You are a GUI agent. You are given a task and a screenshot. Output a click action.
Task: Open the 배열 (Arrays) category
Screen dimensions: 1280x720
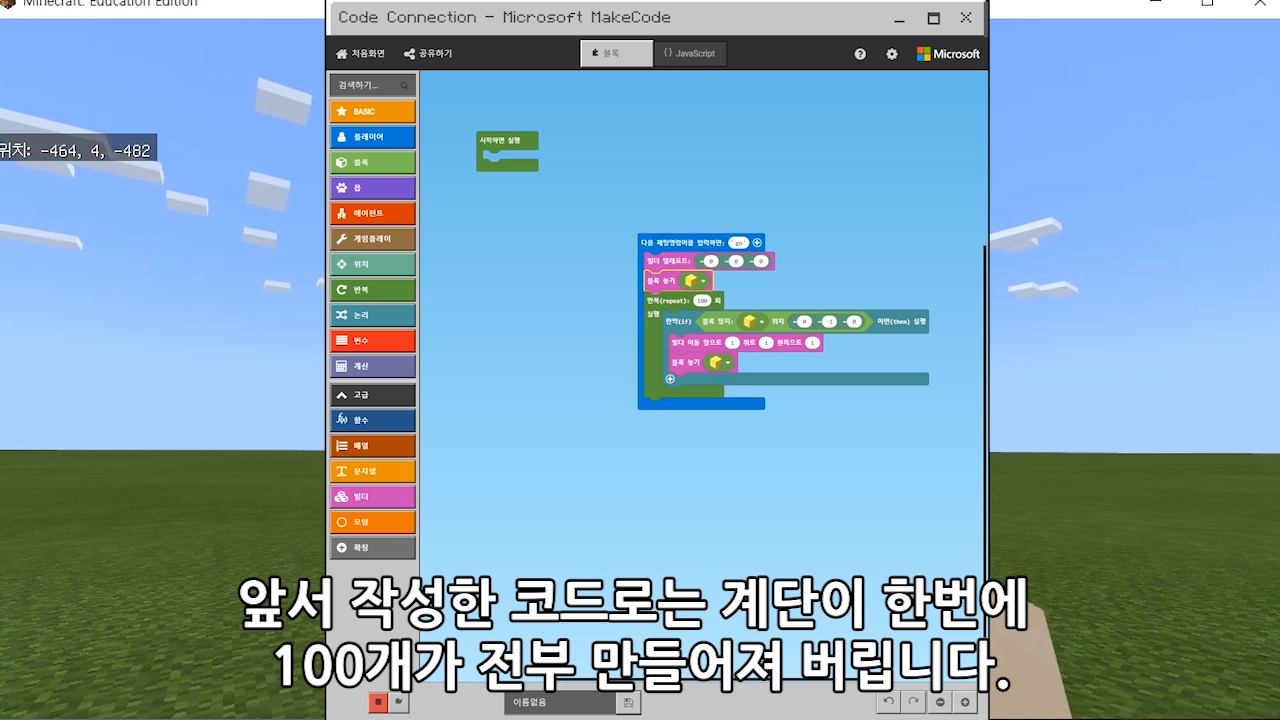[372, 446]
